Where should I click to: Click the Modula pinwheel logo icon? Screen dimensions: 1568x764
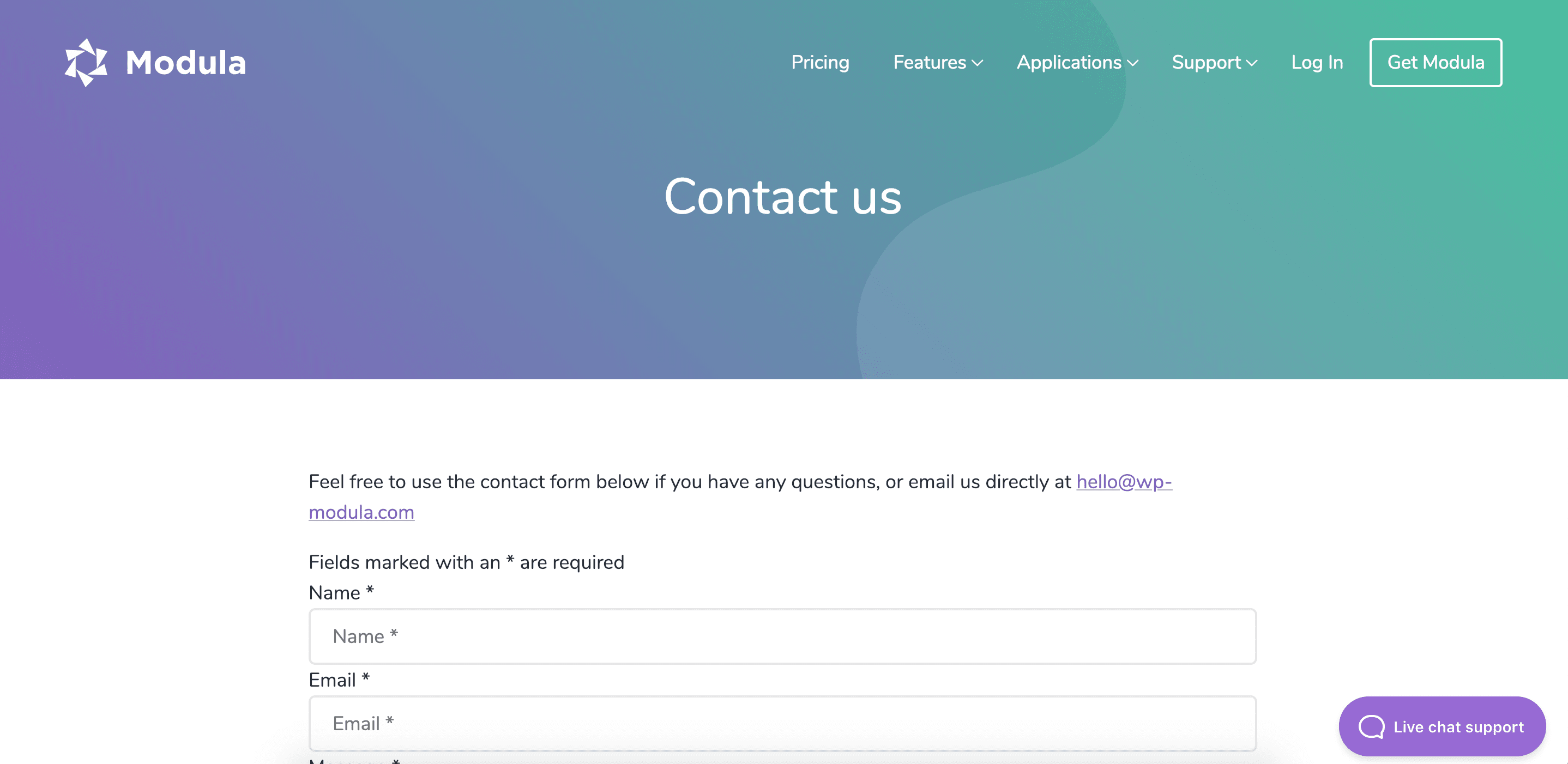click(x=86, y=63)
